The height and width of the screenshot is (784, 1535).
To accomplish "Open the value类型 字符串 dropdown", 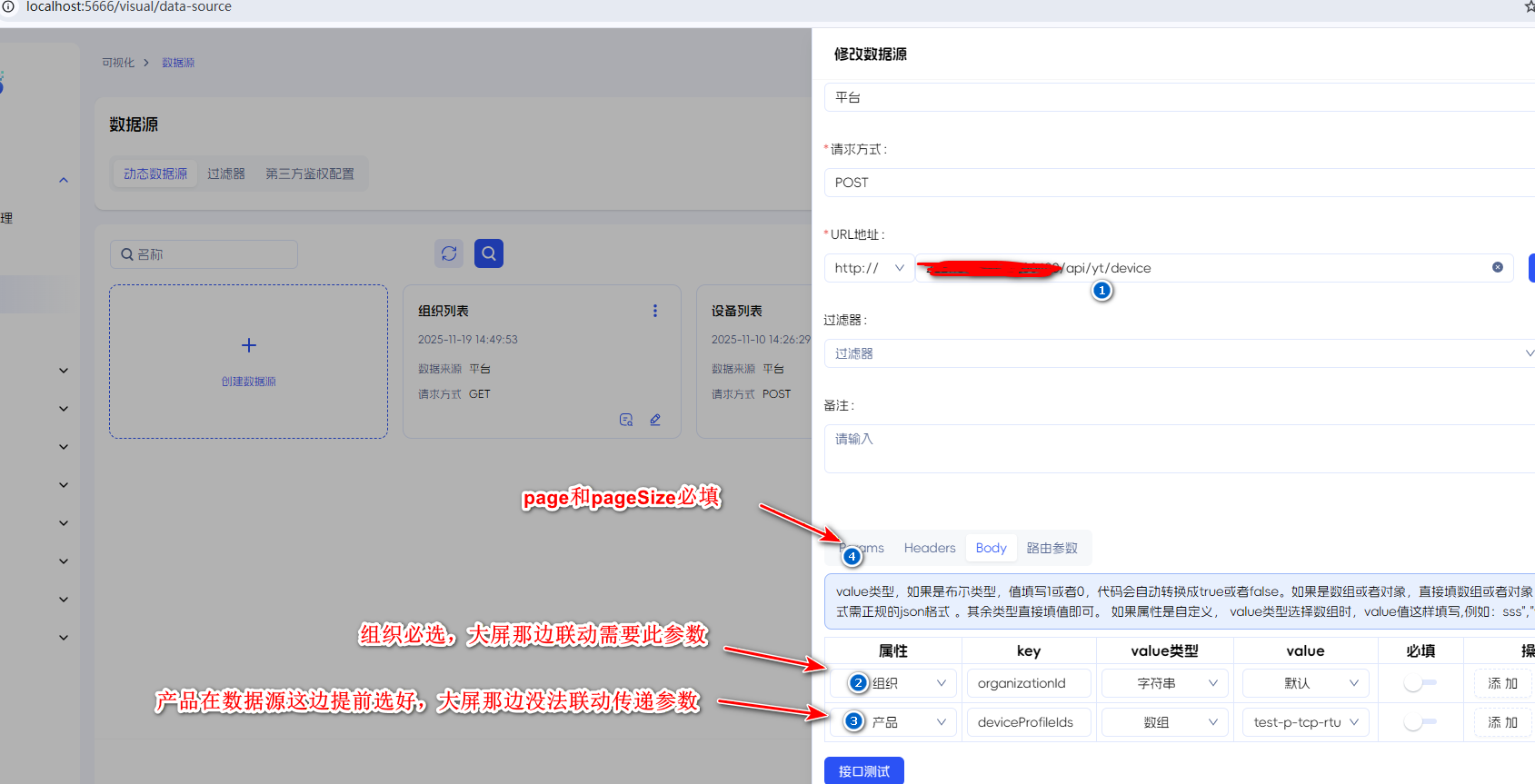I will tap(1164, 683).
